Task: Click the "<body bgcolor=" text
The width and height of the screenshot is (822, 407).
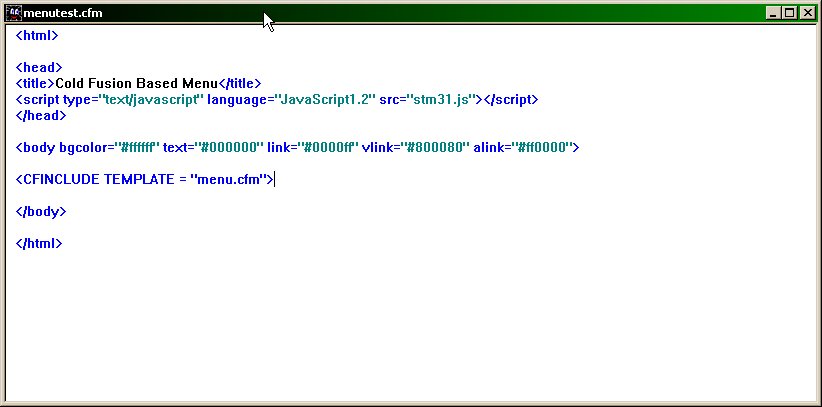Action: (x=65, y=147)
